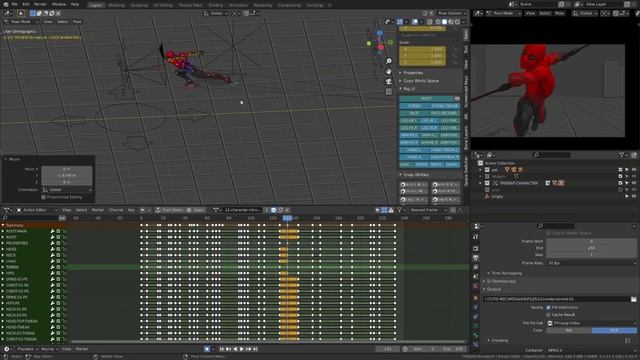Open the File menu
This screenshot has height=360, width=640.
point(14,4)
